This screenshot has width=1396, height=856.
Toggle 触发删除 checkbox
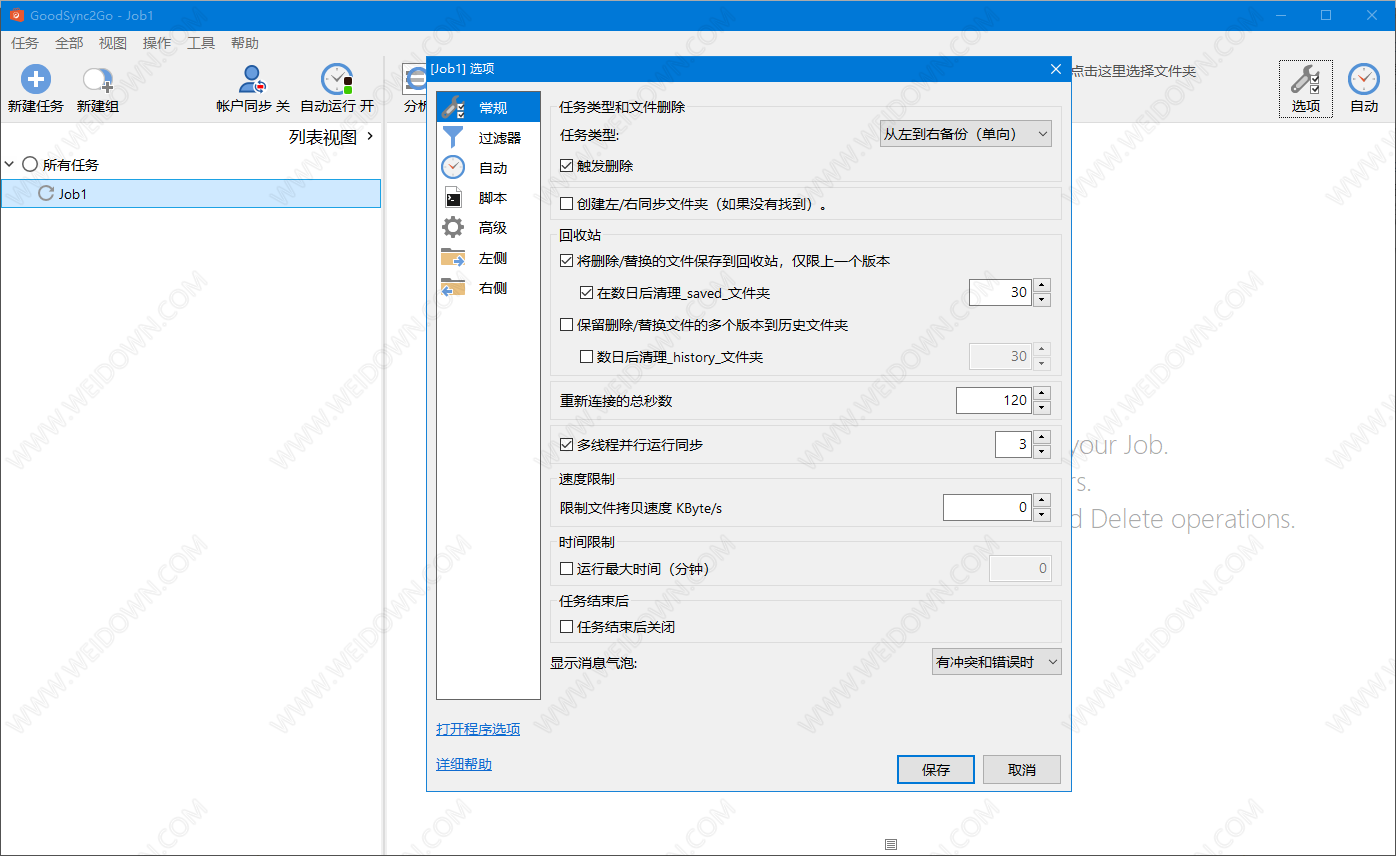coord(567,166)
